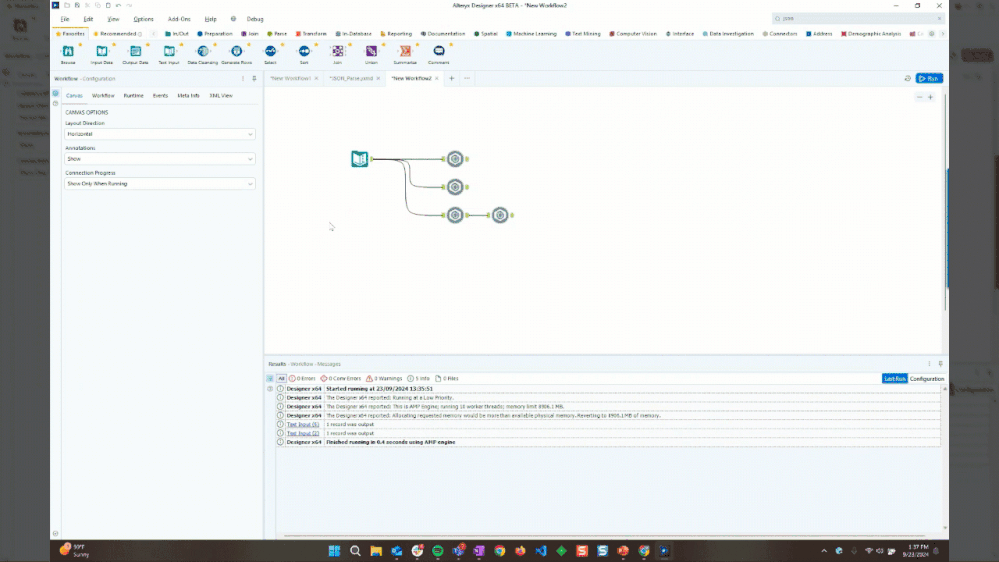
Task: Open the Layout Direction dropdown
Action: pyautogui.click(x=160, y=134)
